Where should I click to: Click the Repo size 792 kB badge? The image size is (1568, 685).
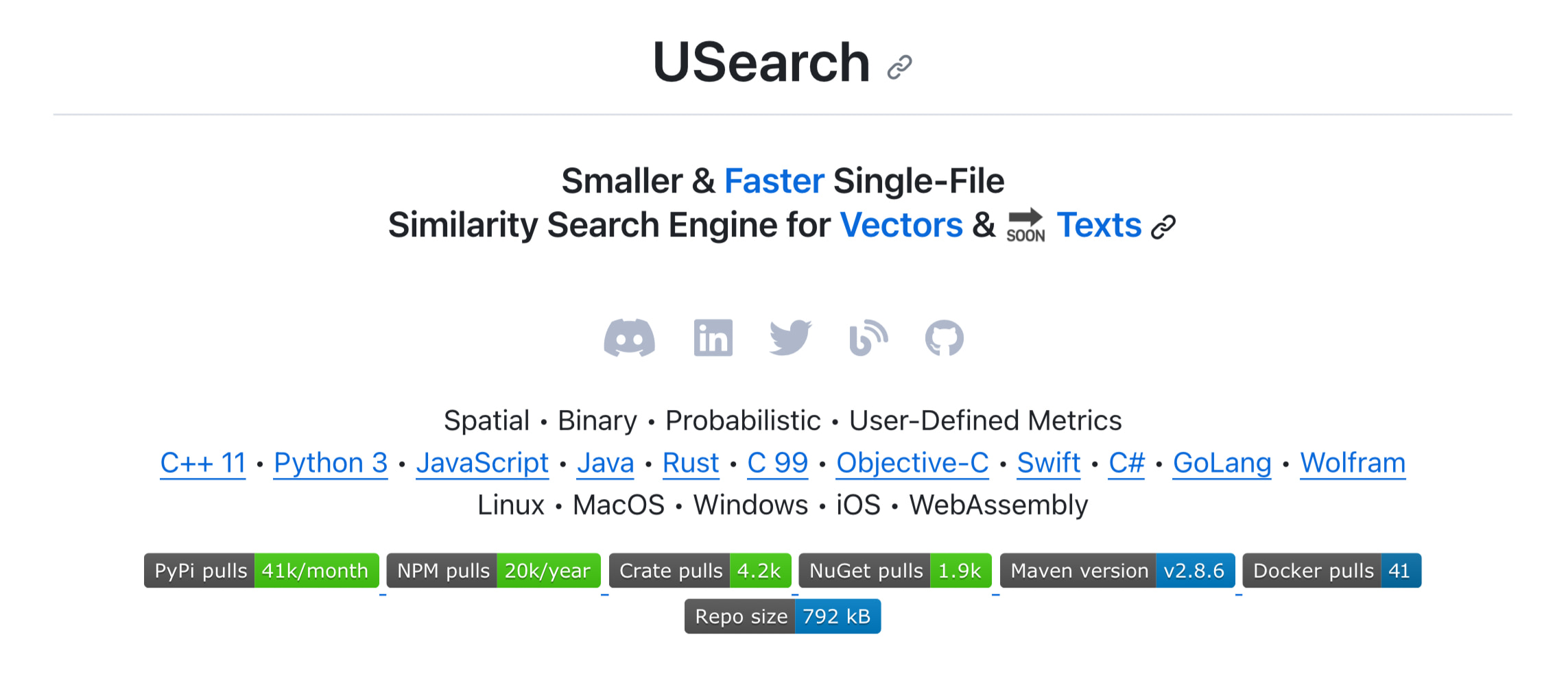(x=783, y=616)
